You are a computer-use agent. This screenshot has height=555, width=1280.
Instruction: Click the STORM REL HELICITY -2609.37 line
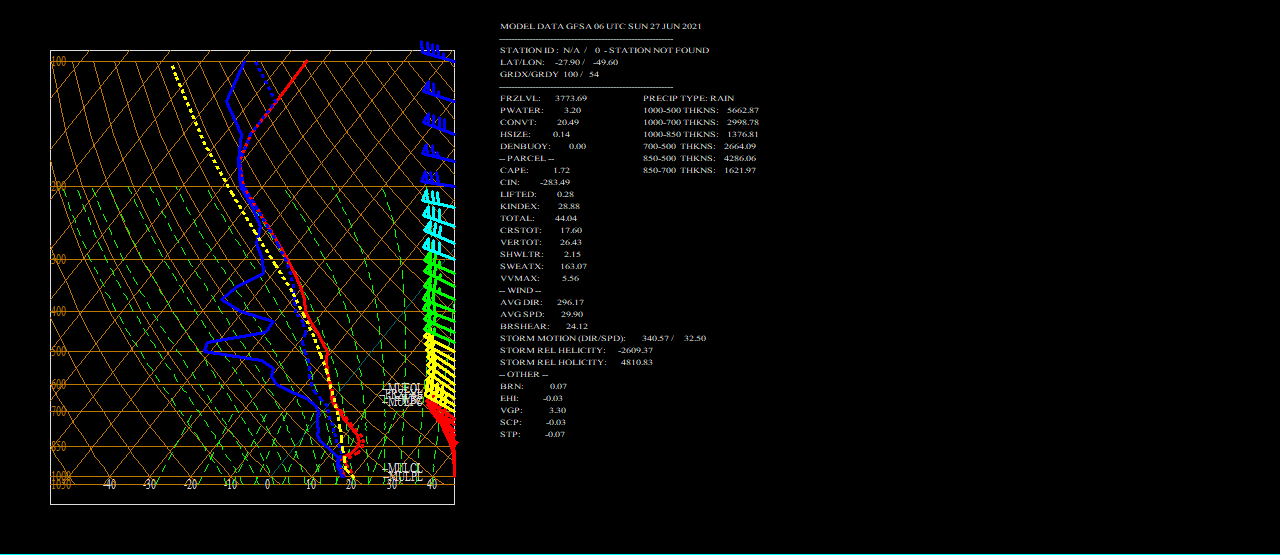(x=576, y=350)
